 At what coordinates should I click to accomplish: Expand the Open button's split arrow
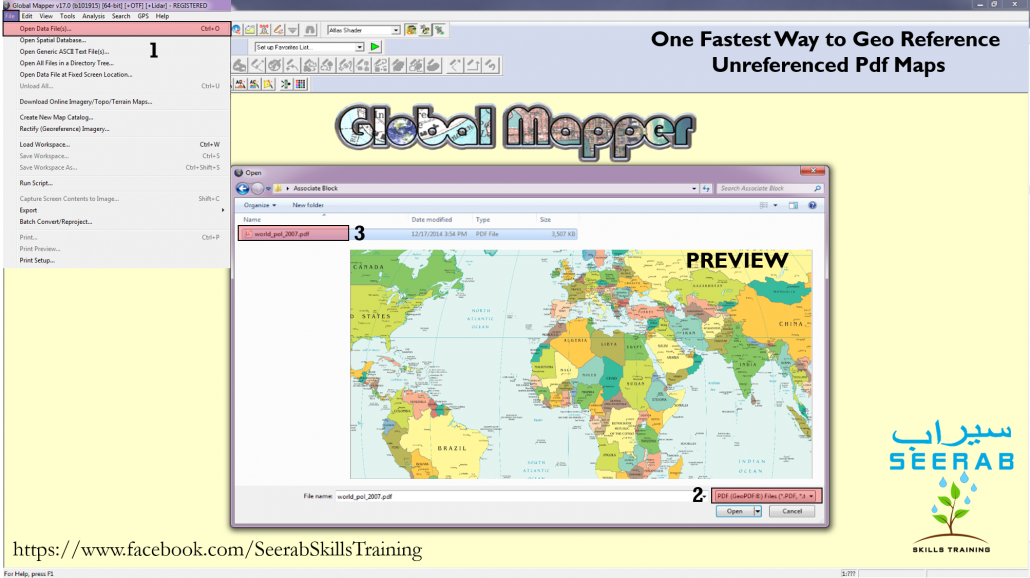[x=757, y=511]
